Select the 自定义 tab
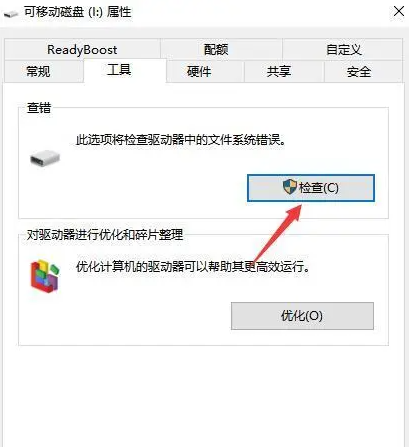Image resolution: width=413 pixels, height=447 pixels. point(343,50)
